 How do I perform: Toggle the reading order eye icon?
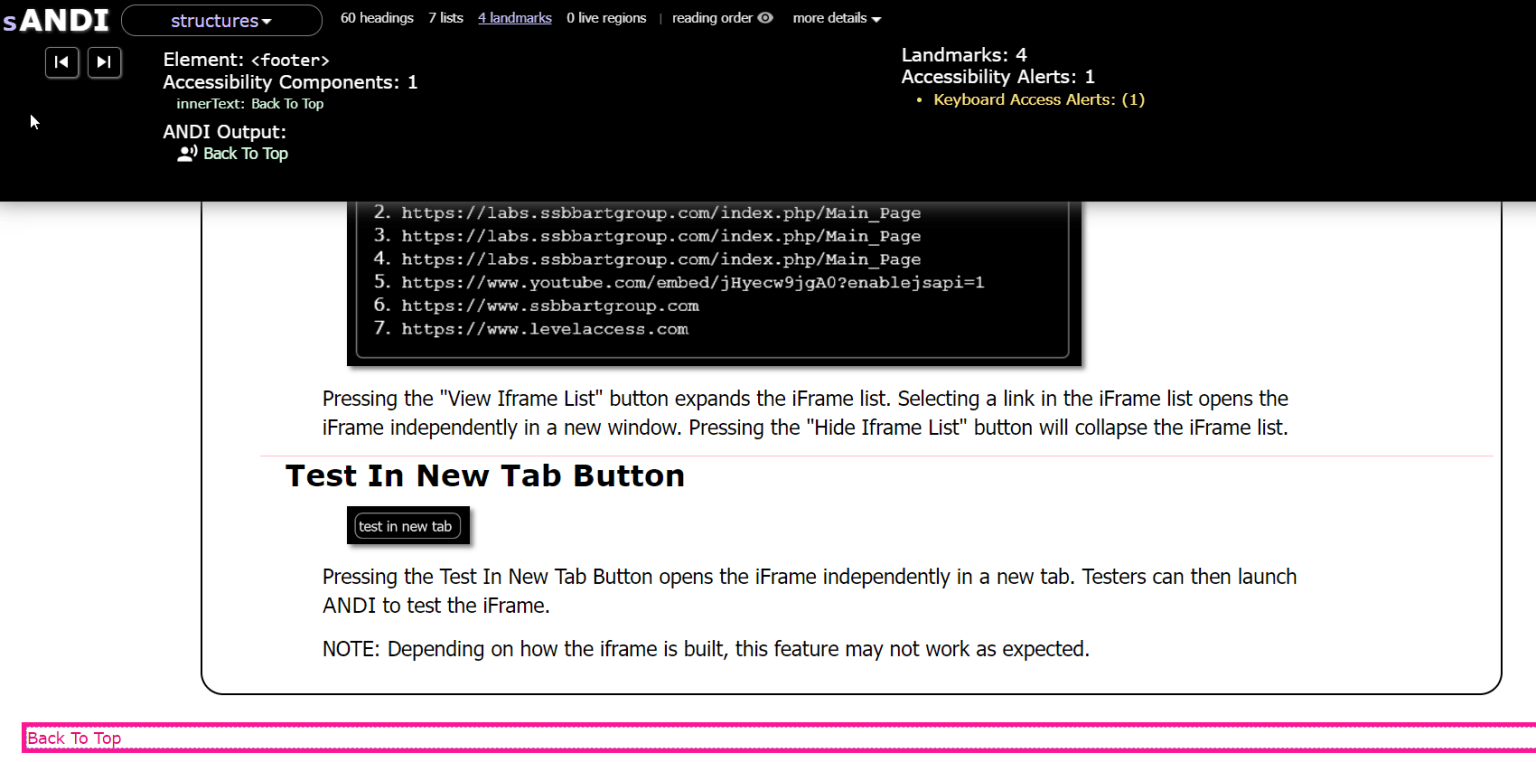[764, 17]
